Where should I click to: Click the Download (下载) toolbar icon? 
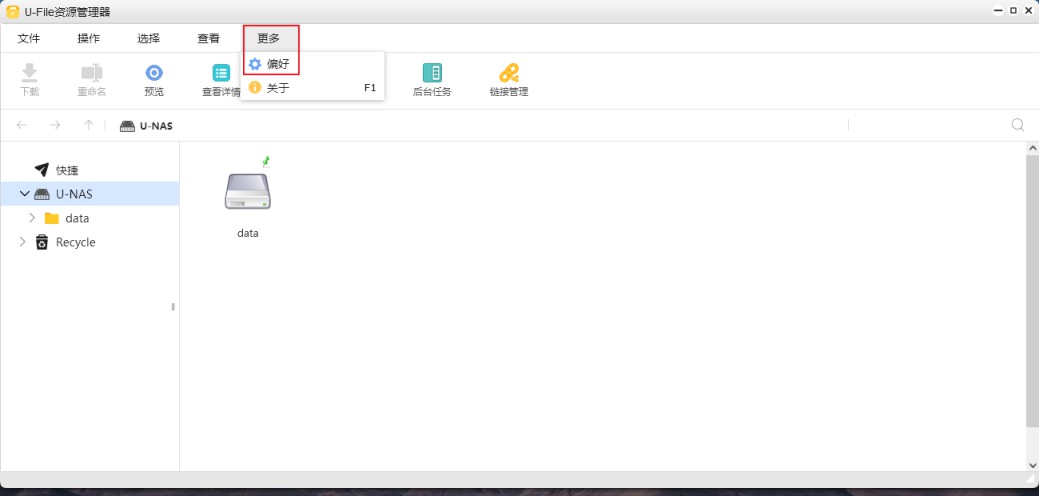29,73
